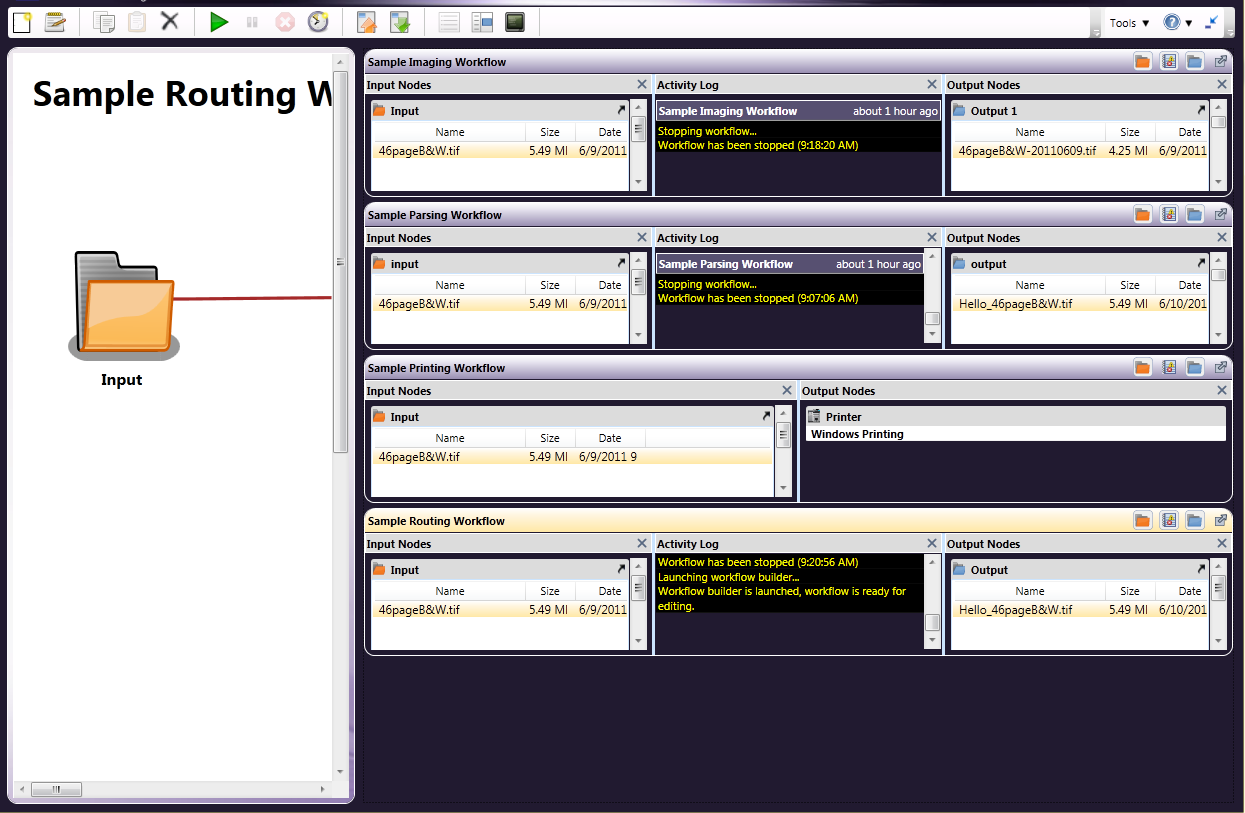The image size is (1245, 813).
Task: Close Input Nodes pane in Sample Imaging Workflow
Action: (x=642, y=85)
